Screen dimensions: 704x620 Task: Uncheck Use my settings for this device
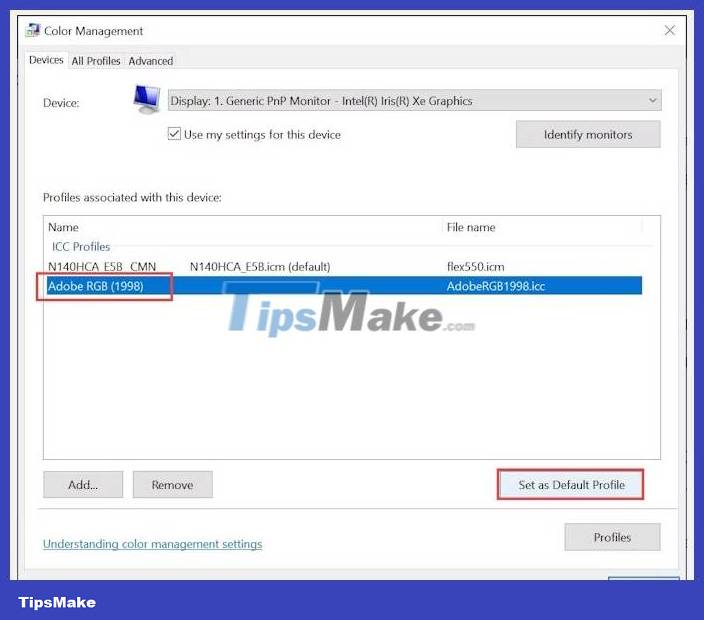click(x=174, y=134)
